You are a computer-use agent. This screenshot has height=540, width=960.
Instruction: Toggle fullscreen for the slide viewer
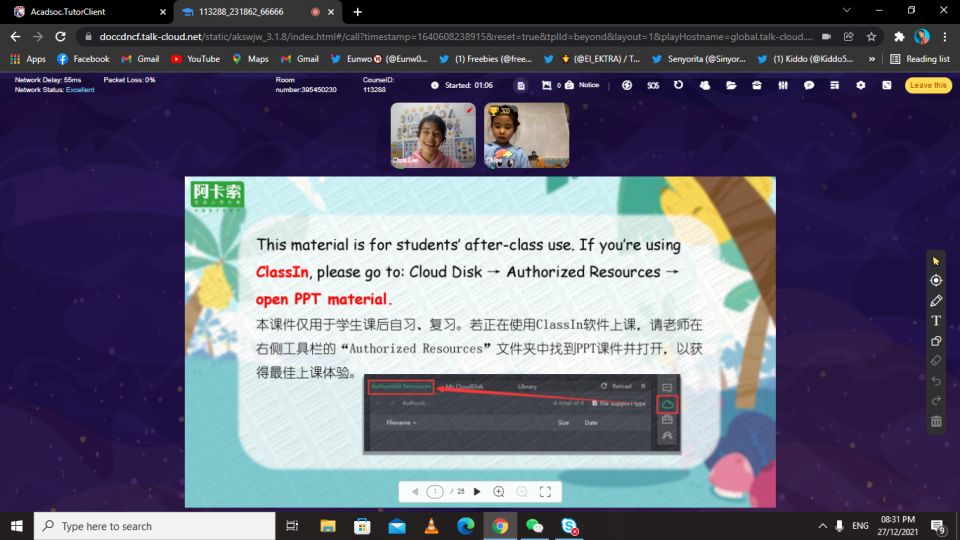546,492
